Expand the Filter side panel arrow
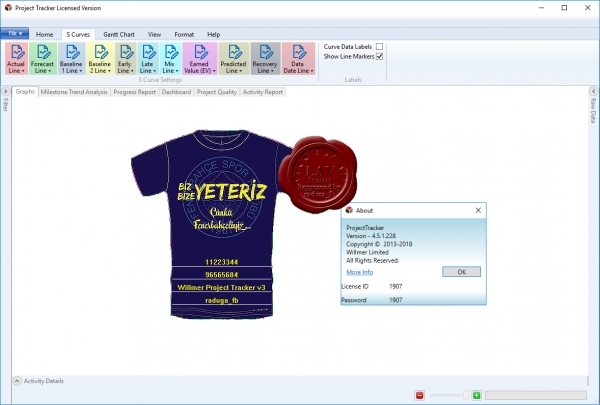This screenshot has width=600, height=405. coord(5,91)
